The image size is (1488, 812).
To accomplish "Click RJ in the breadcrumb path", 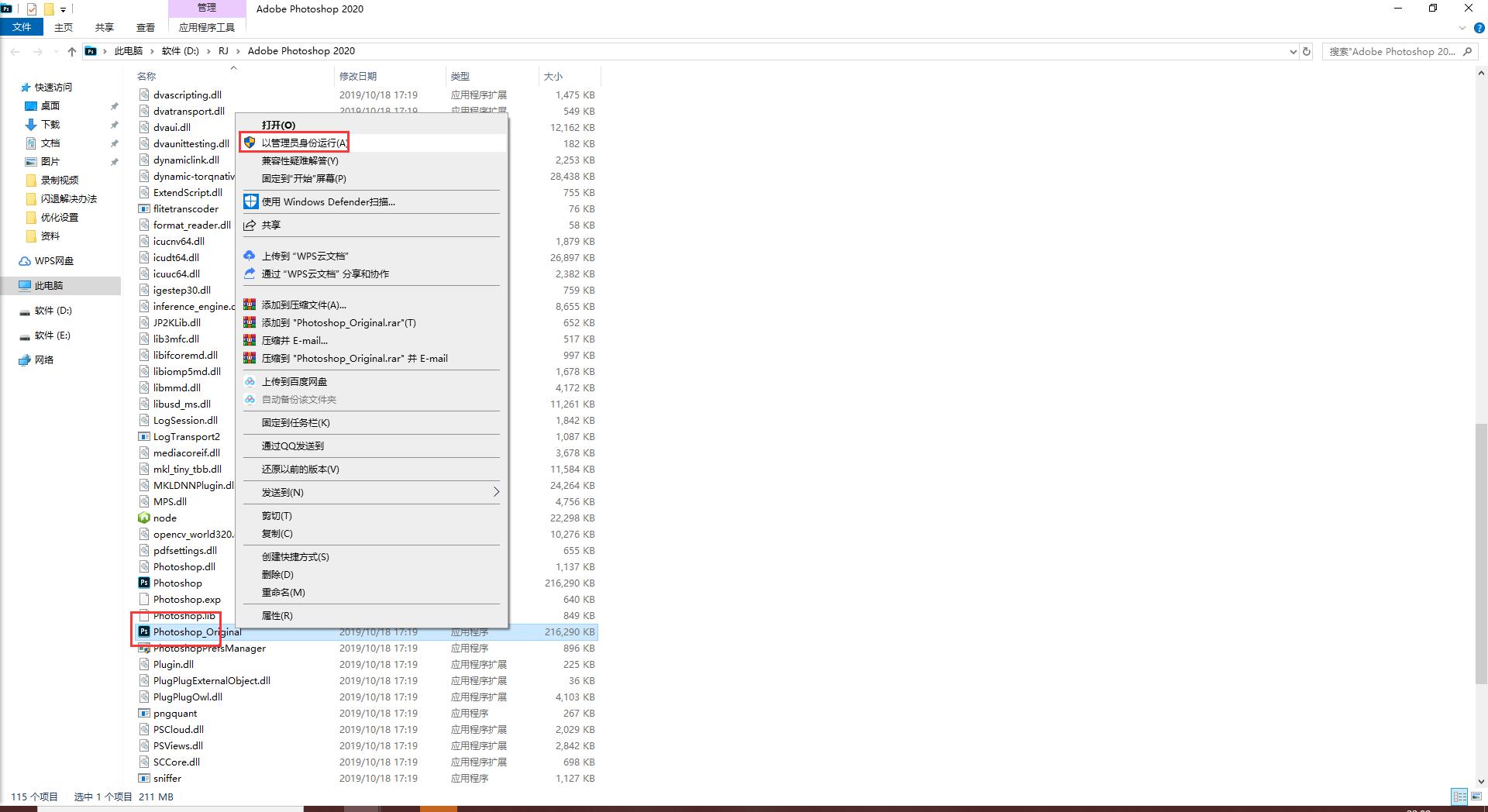I will 223,51.
